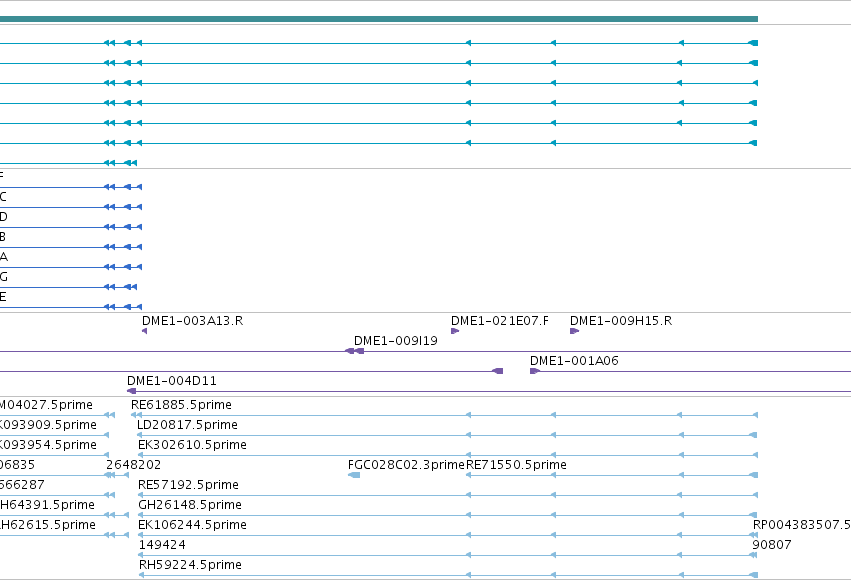The height and width of the screenshot is (580, 851).
Task: Select the RE71550.5prime EST label
Action: coord(516,465)
